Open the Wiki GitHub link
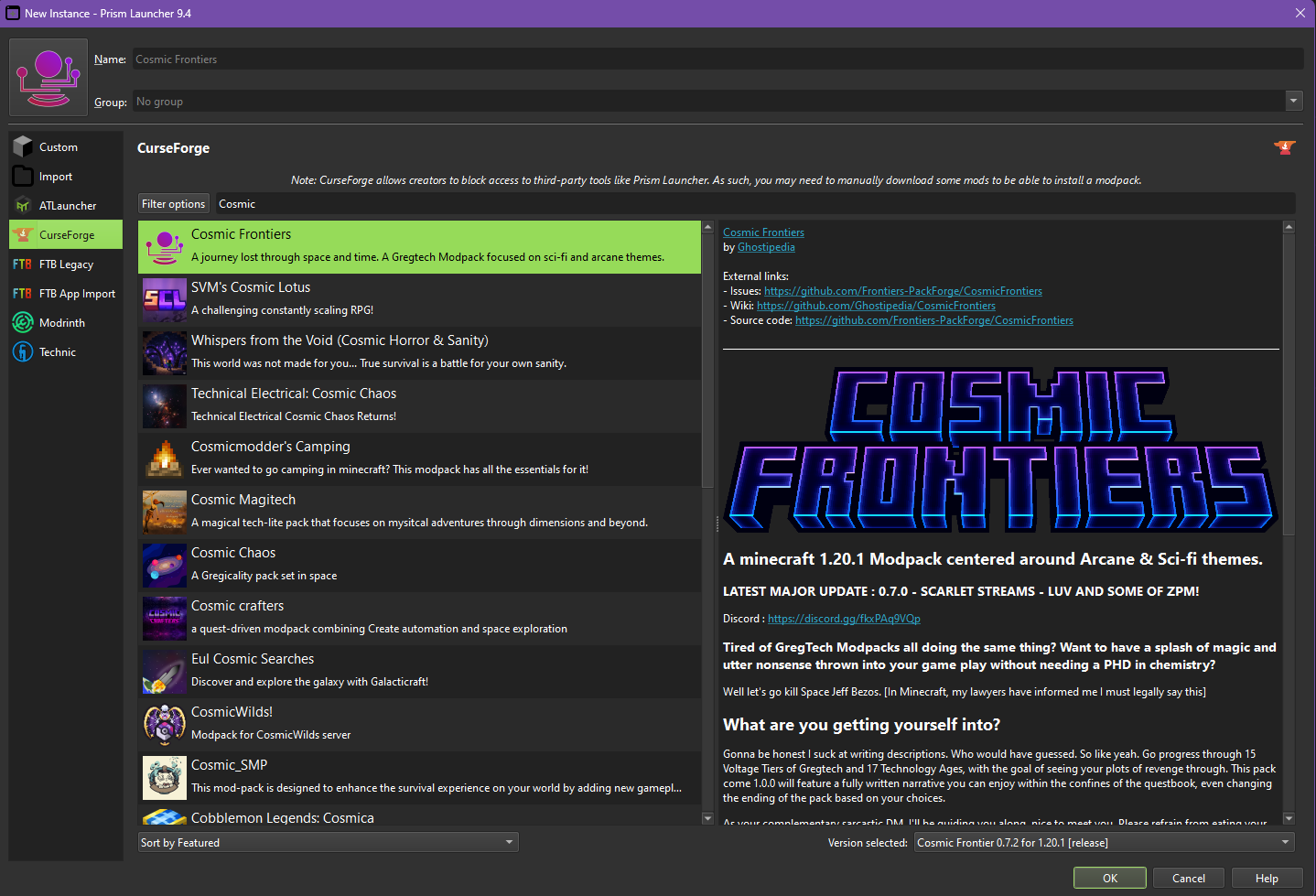This screenshot has height=896, width=1316. [x=876, y=306]
